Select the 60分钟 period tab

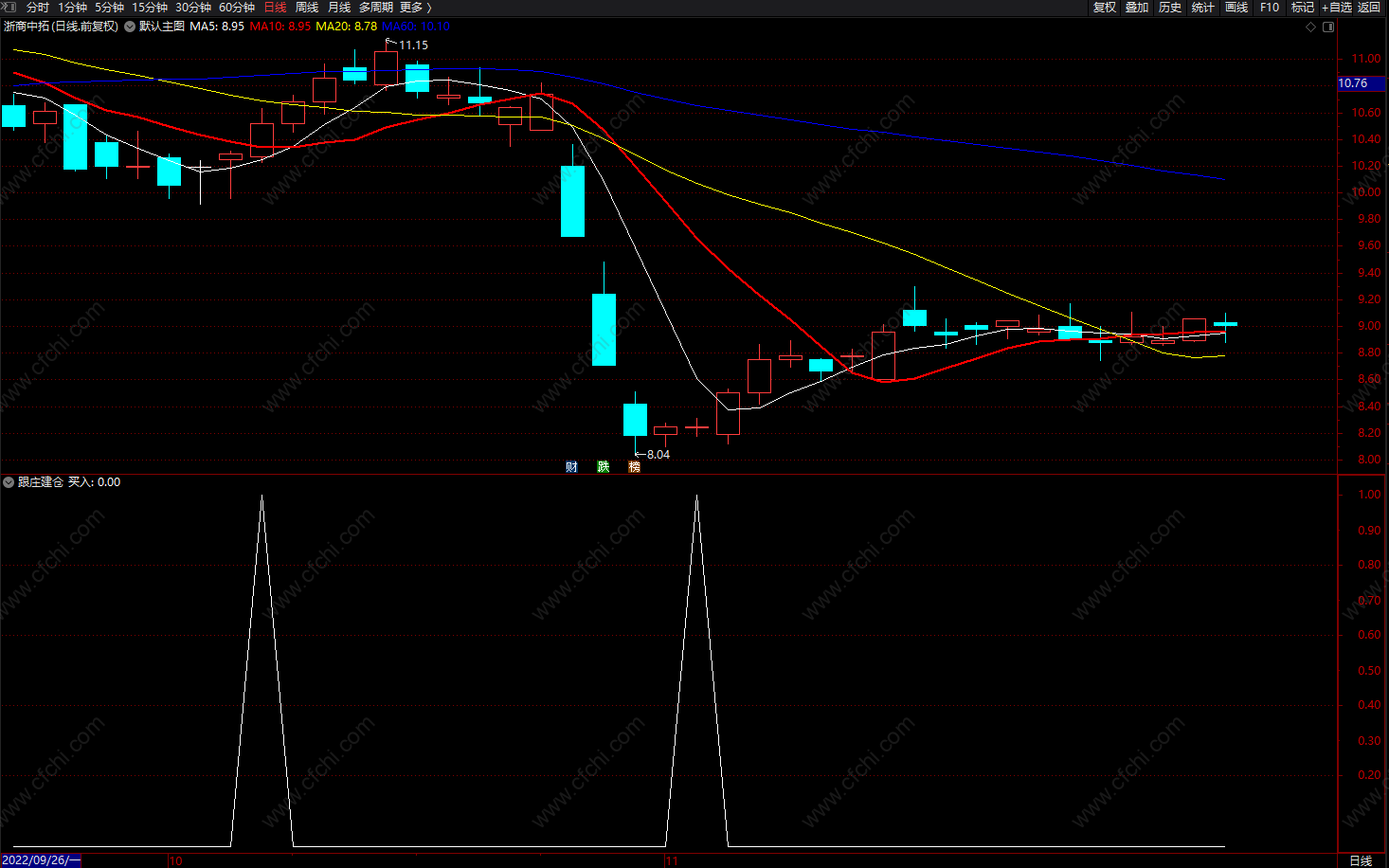pyautogui.click(x=237, y=7)
